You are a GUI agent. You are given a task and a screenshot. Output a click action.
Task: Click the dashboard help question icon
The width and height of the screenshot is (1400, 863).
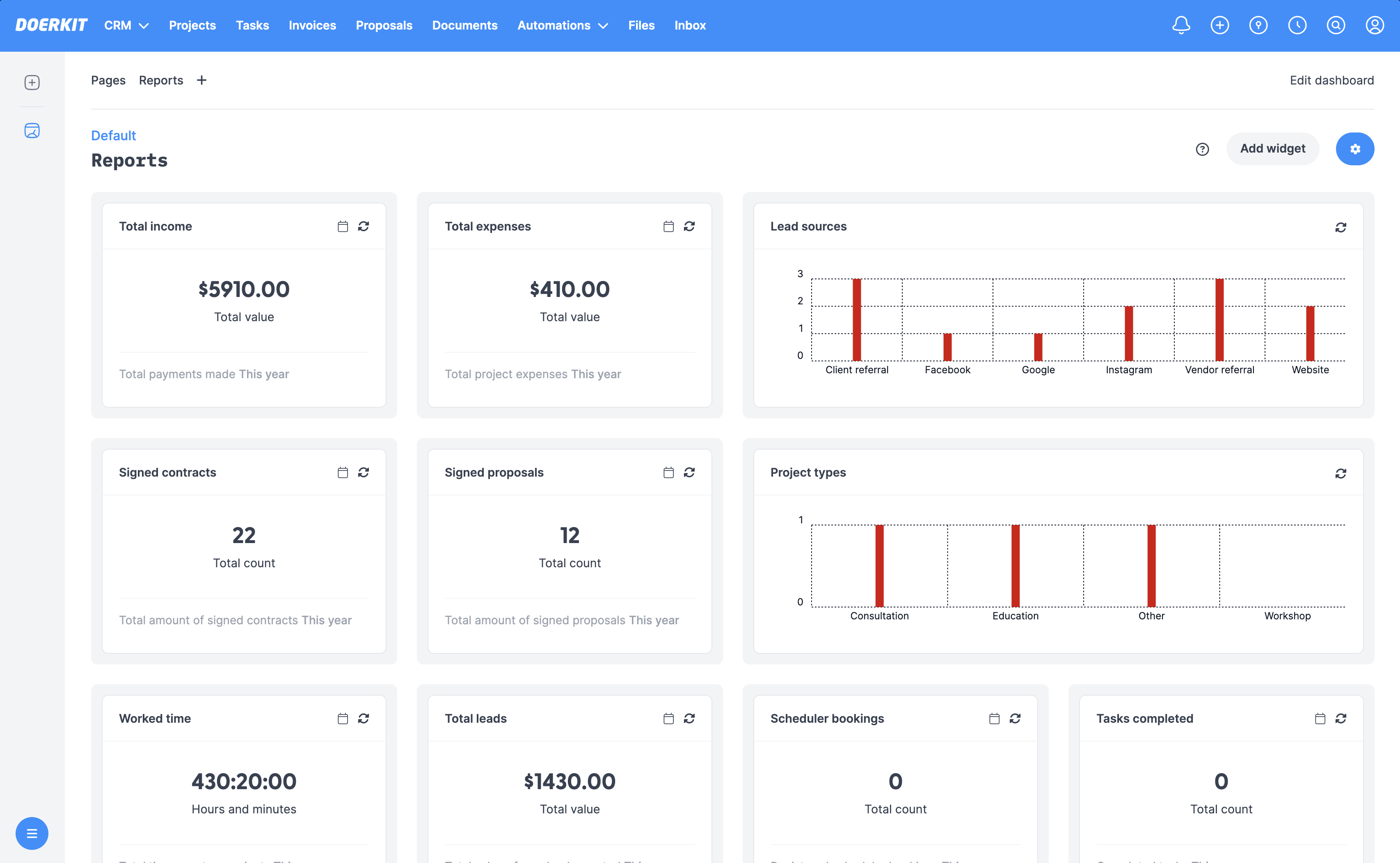(1203, 149)
